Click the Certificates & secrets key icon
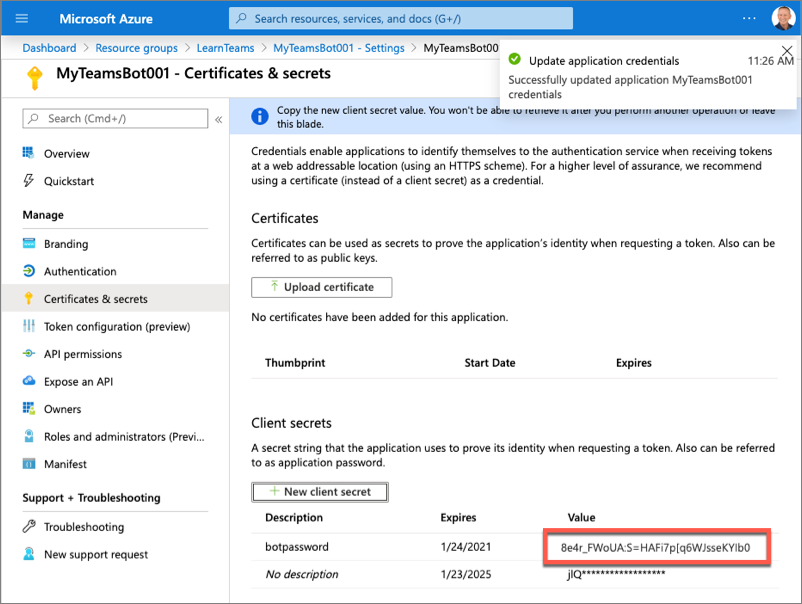The width and height of the screenshot is (802, 604). click(29, 299)
